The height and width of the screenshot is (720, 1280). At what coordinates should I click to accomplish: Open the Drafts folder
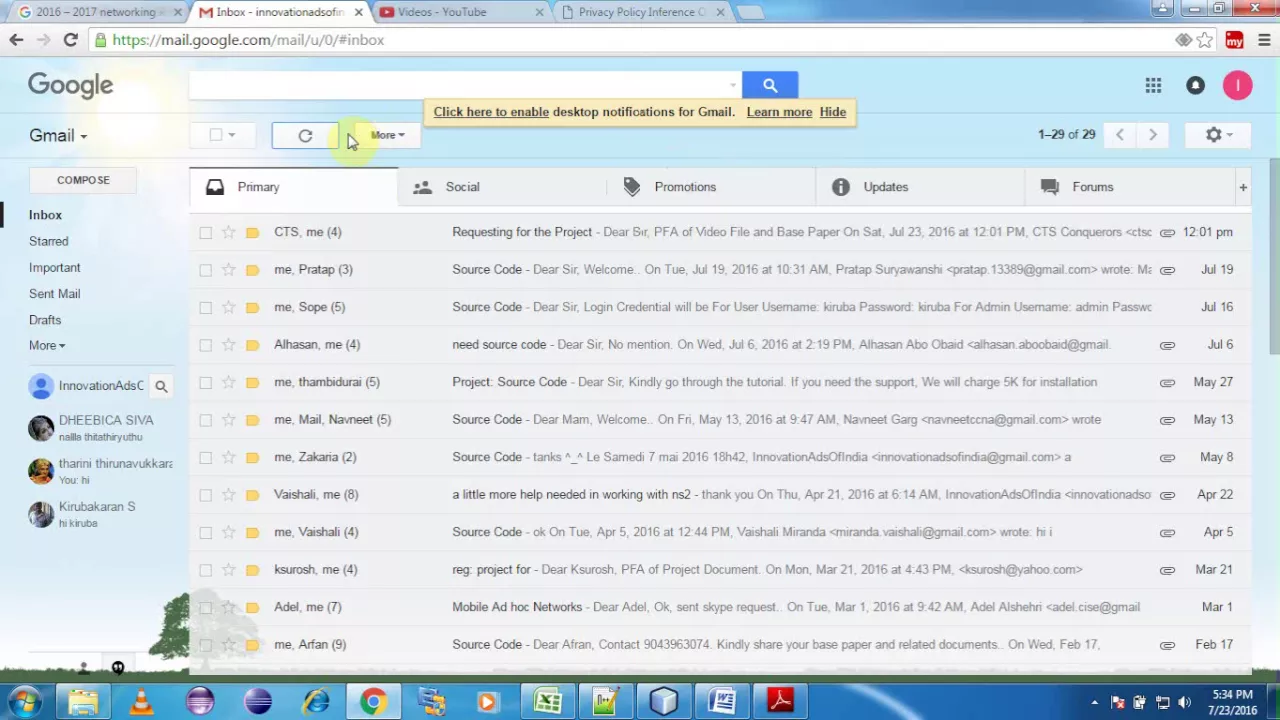click(x=45, y=320)
